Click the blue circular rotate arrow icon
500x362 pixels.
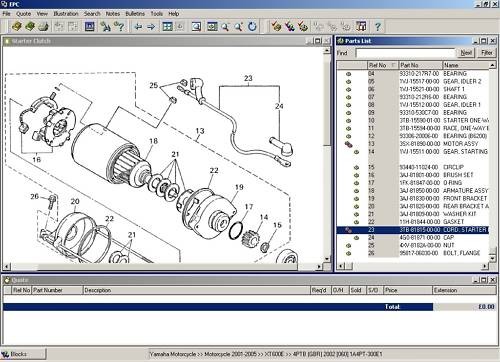(x=252, y=26)
